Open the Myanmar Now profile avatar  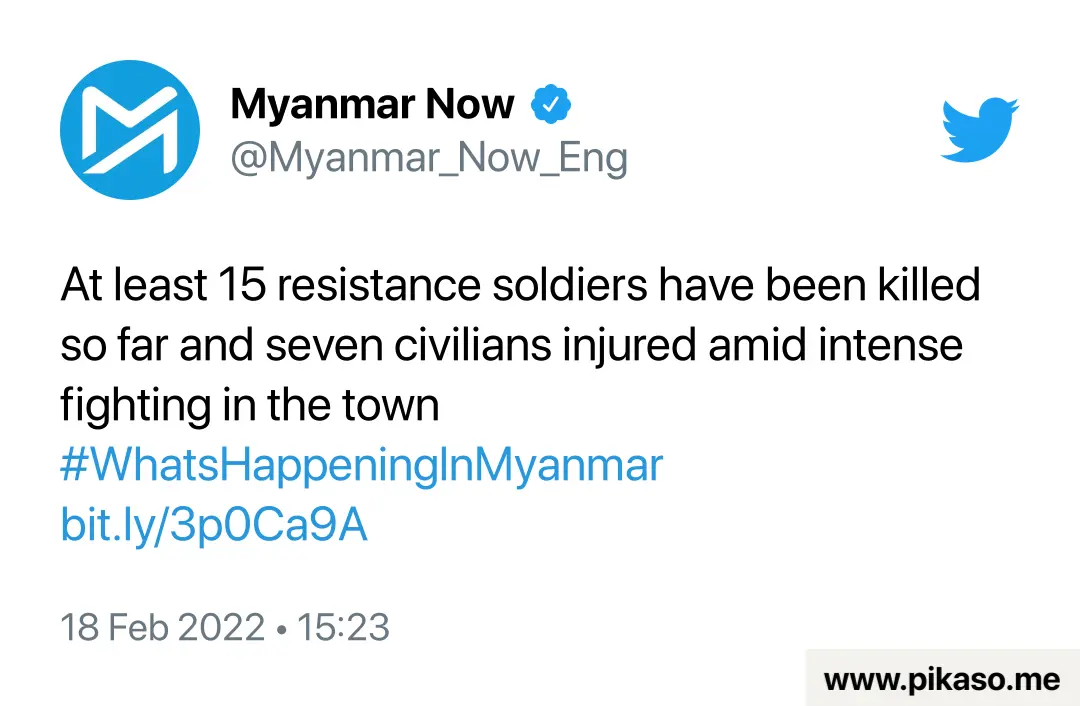[130, 129]
